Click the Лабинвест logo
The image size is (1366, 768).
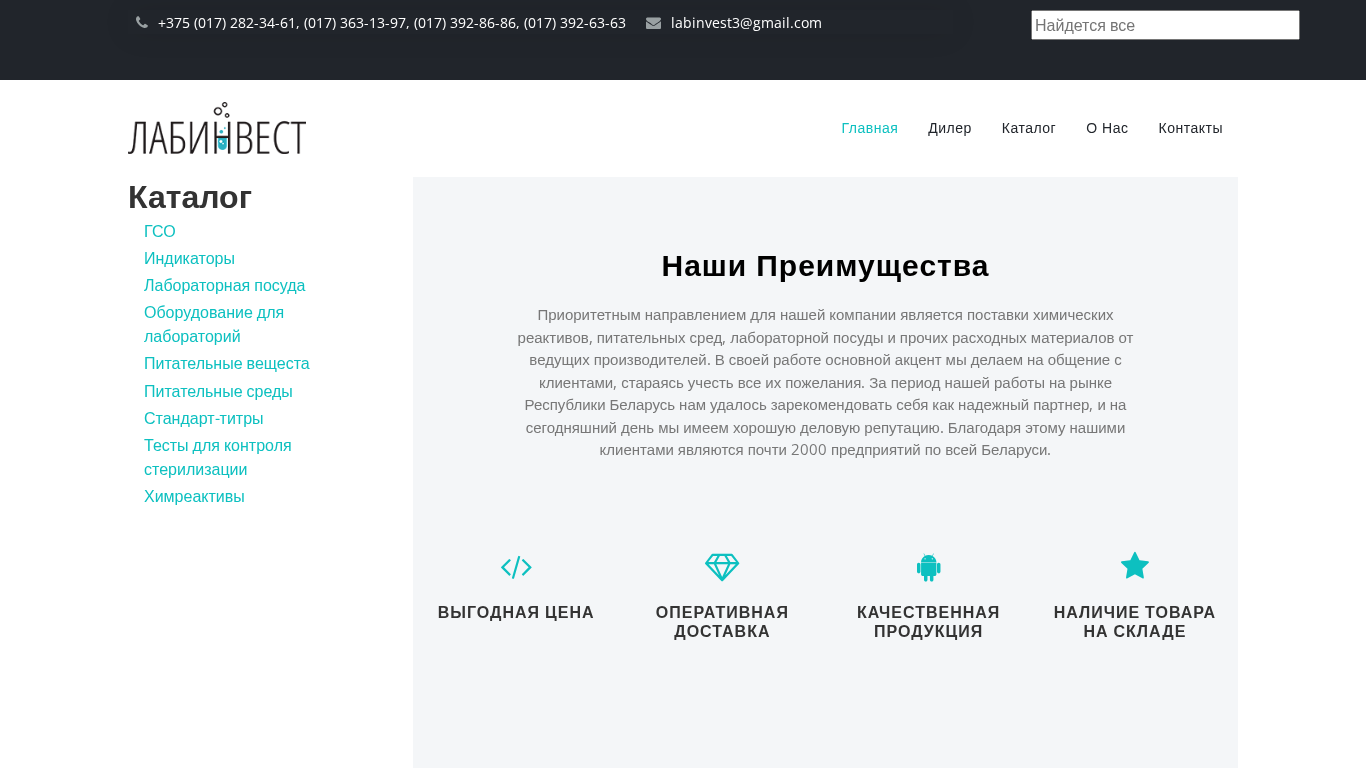[x=217, y=128]
